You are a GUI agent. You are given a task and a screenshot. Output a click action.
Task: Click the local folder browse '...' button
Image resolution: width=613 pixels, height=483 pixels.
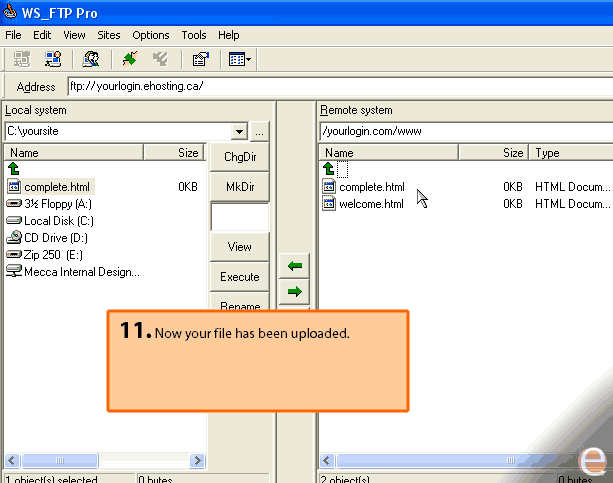pyautogui.click(x=259, y=131)
